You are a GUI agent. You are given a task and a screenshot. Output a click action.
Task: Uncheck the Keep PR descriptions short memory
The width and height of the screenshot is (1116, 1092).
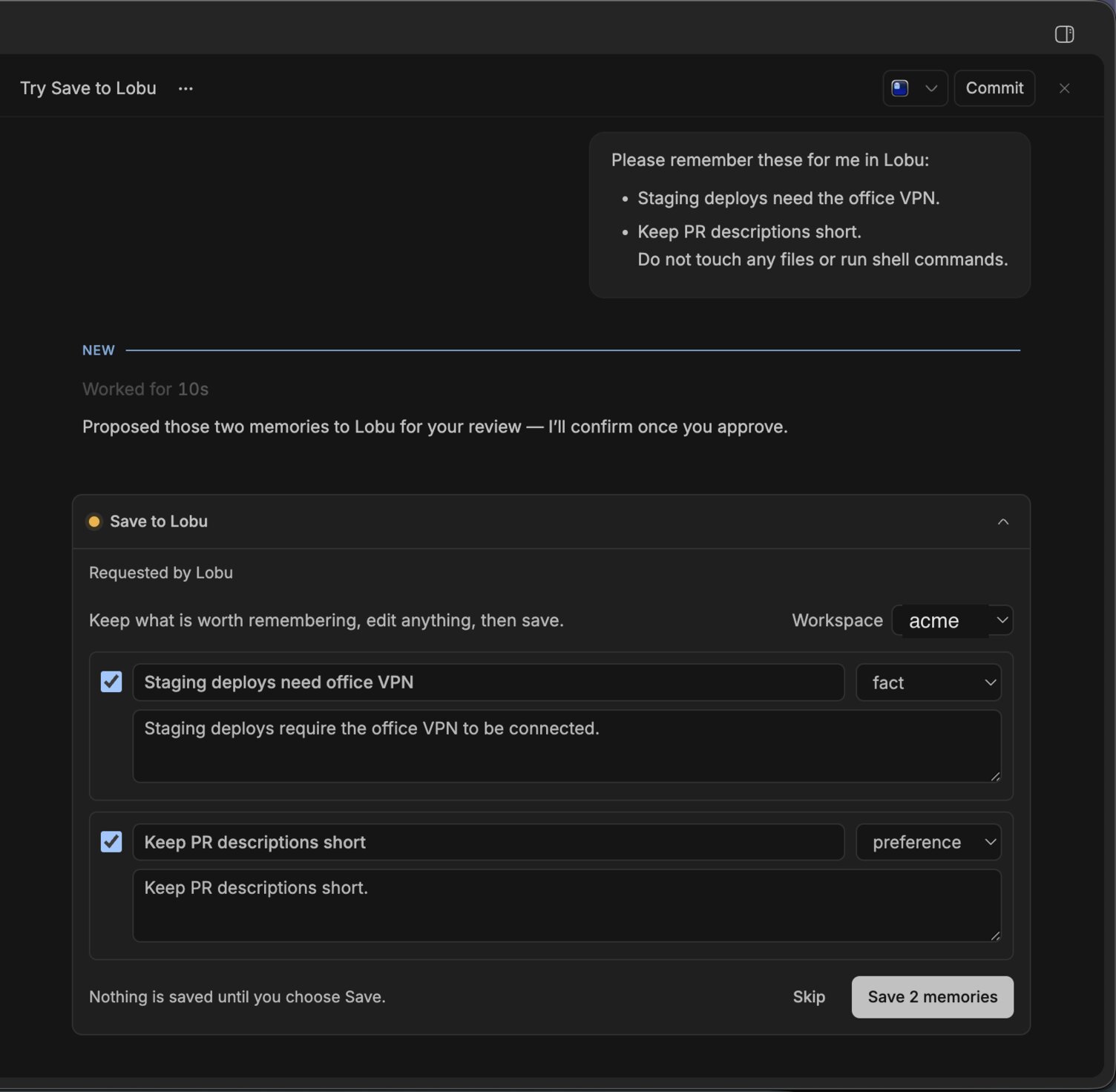click(111, 841)
